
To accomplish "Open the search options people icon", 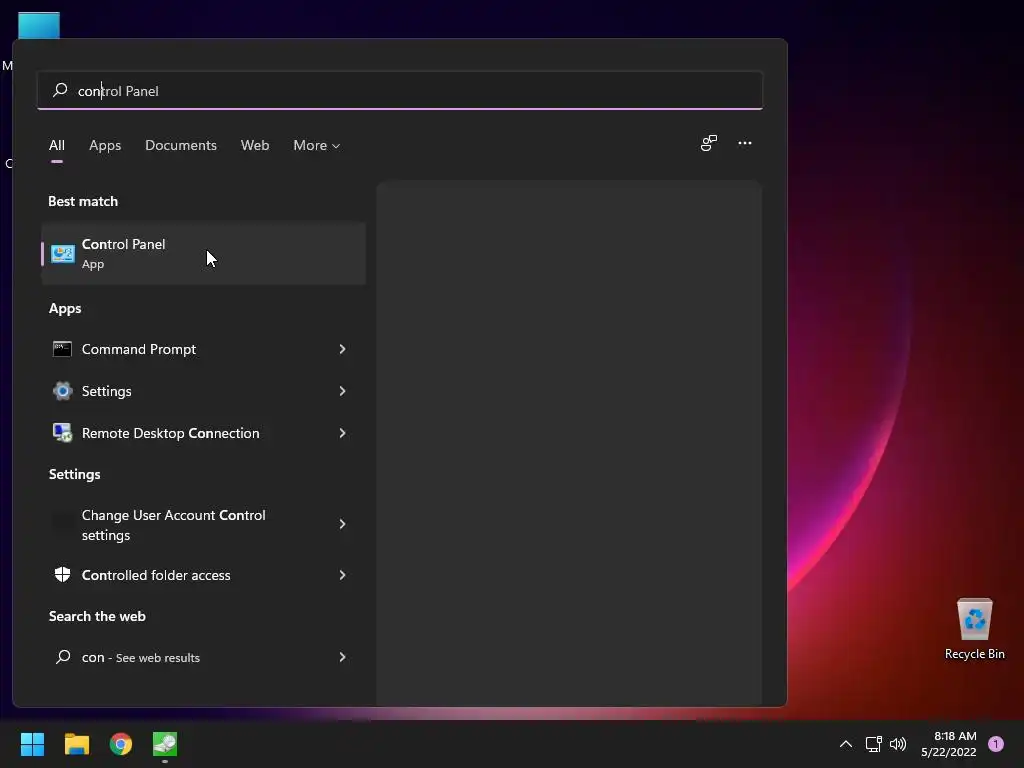I will [x=709, y=143].
